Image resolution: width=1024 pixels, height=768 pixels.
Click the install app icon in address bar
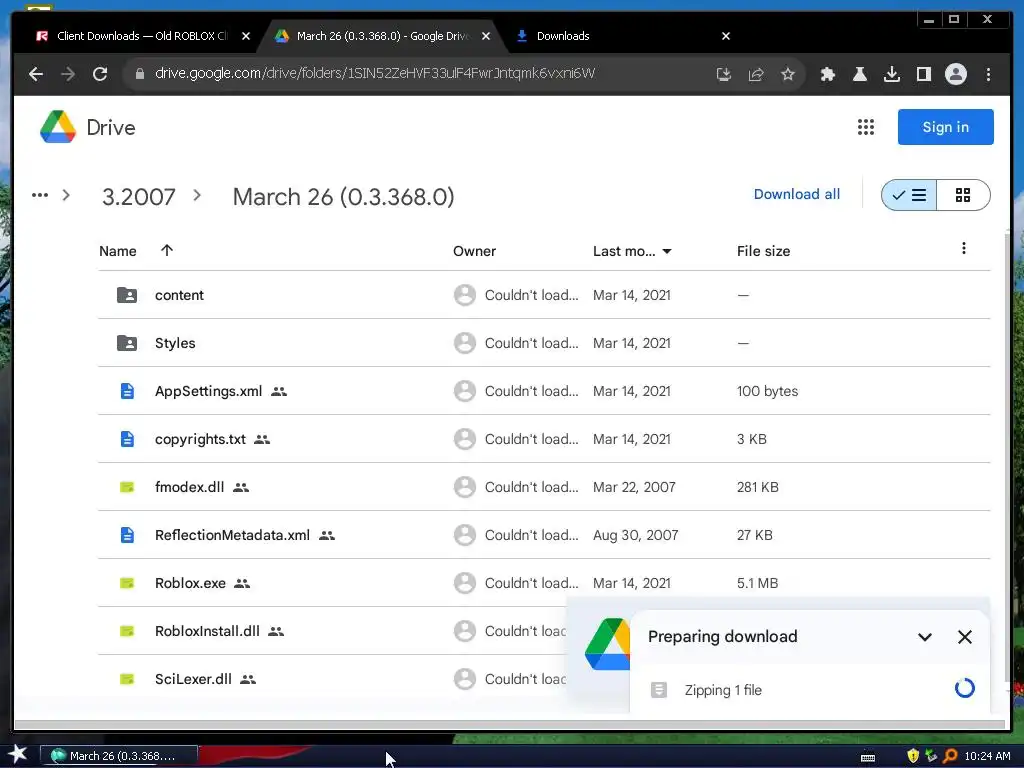tap(724, 74)
